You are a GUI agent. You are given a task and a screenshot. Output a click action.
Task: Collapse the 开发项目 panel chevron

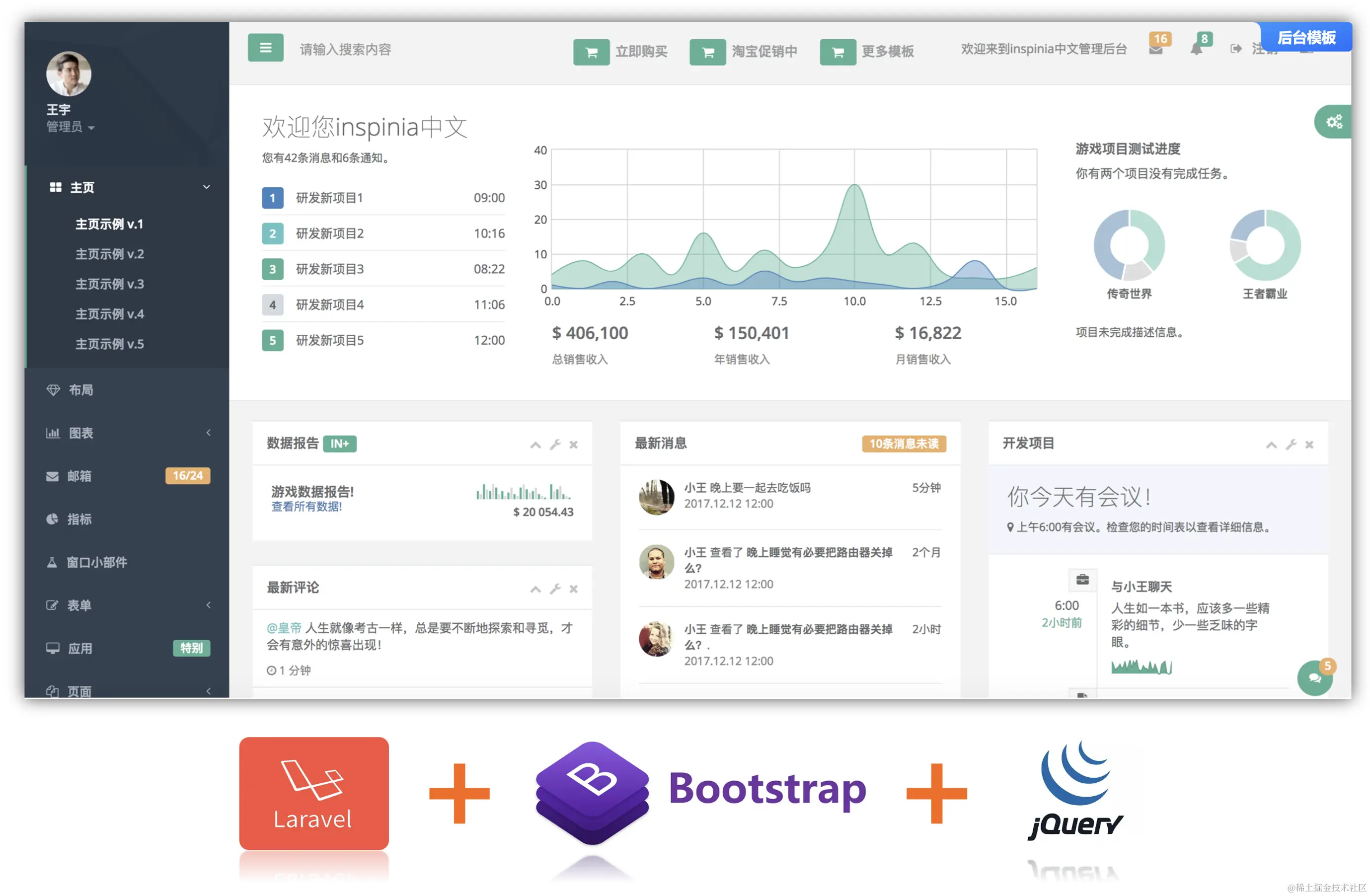[1271, 445]
